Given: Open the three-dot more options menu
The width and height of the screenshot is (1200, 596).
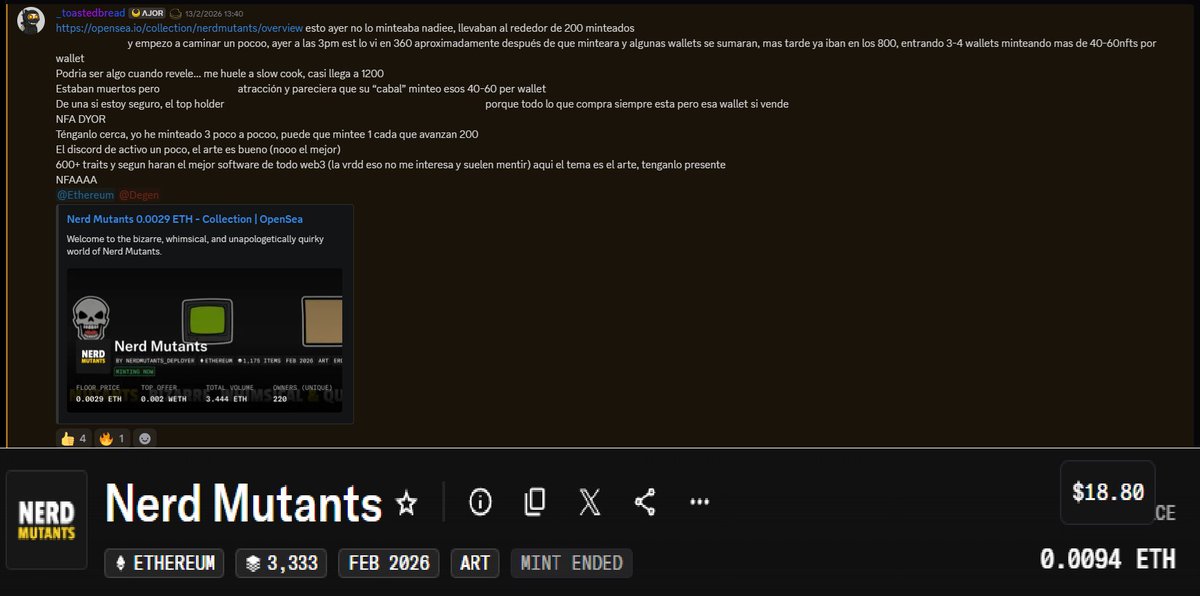Looking at the screenshot, I should pos(699,502).
